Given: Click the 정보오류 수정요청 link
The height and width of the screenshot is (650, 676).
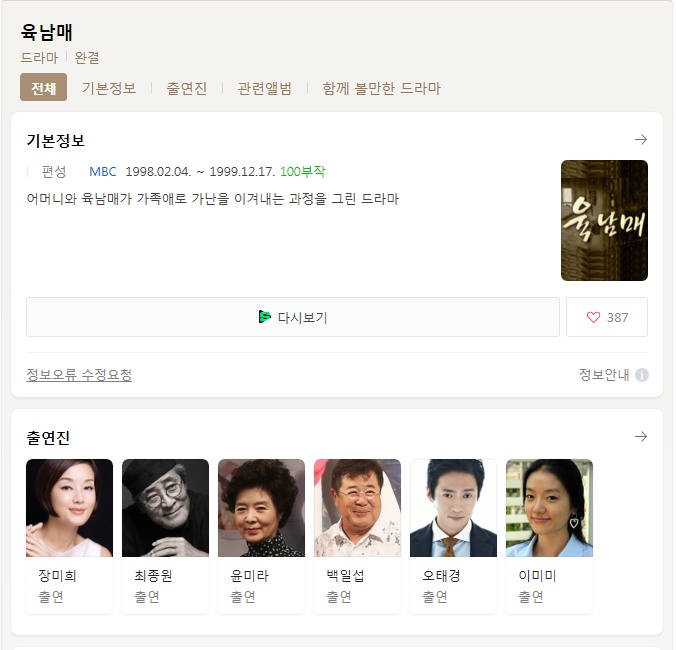Looking at the screenshot, I should coord(79,375).
